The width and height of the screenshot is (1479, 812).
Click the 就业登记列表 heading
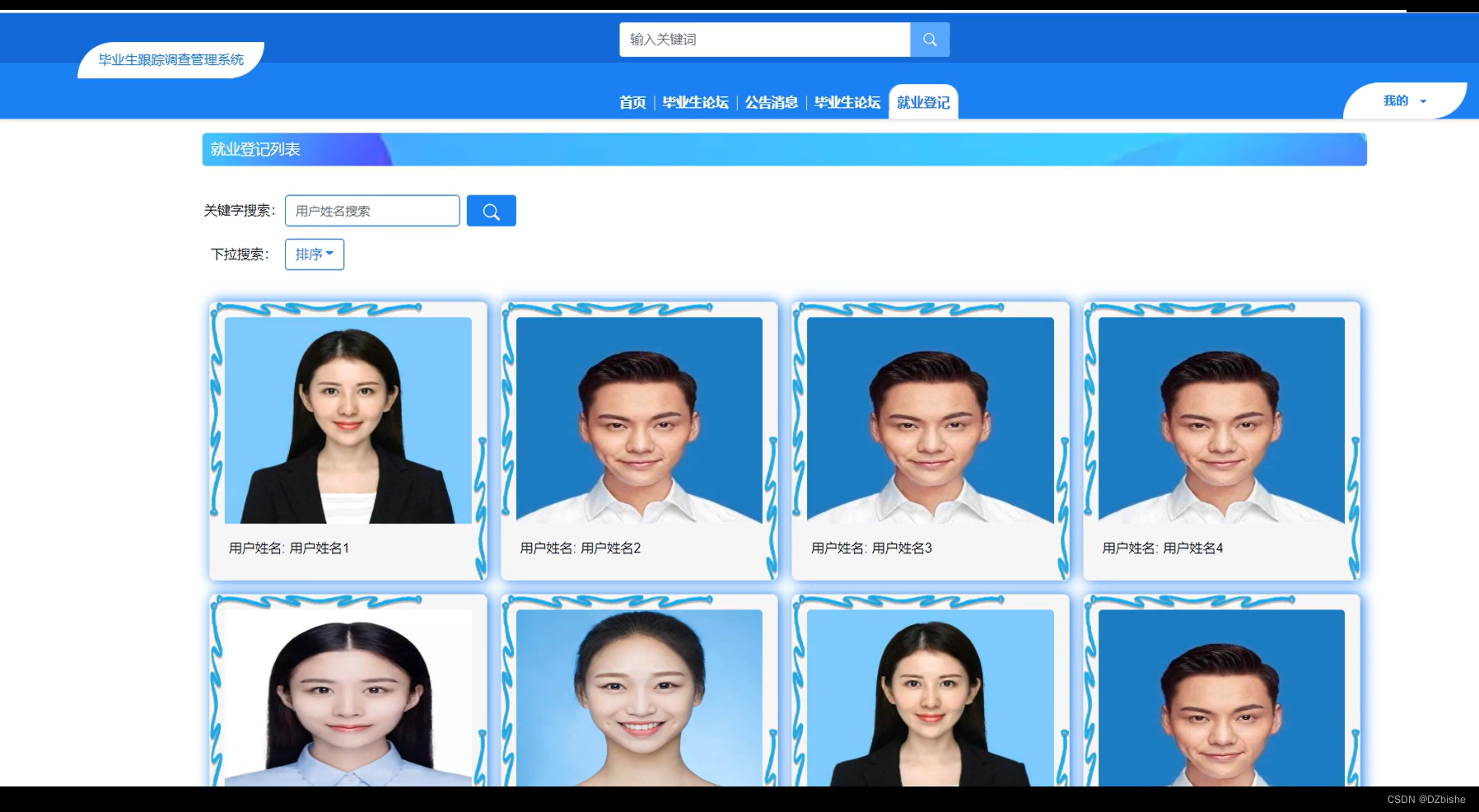[x=255, y=149]
